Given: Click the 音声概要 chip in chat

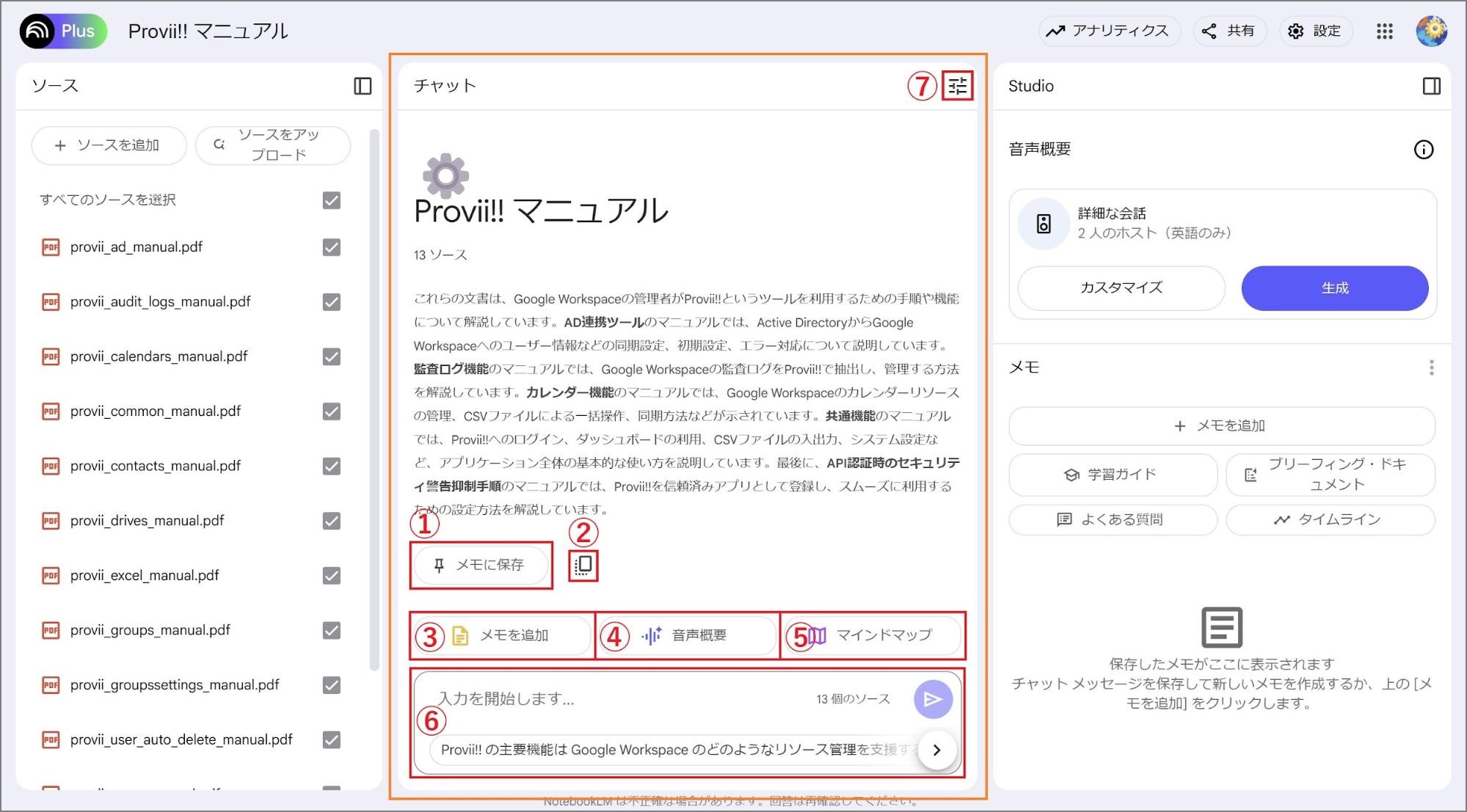Looking at the screenshot, I should [687, 635].
